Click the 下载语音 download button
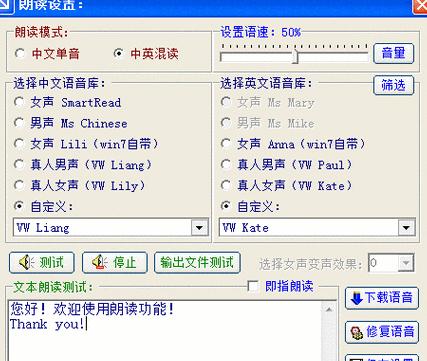Viewport: 427px width, 361px height. 382,298
